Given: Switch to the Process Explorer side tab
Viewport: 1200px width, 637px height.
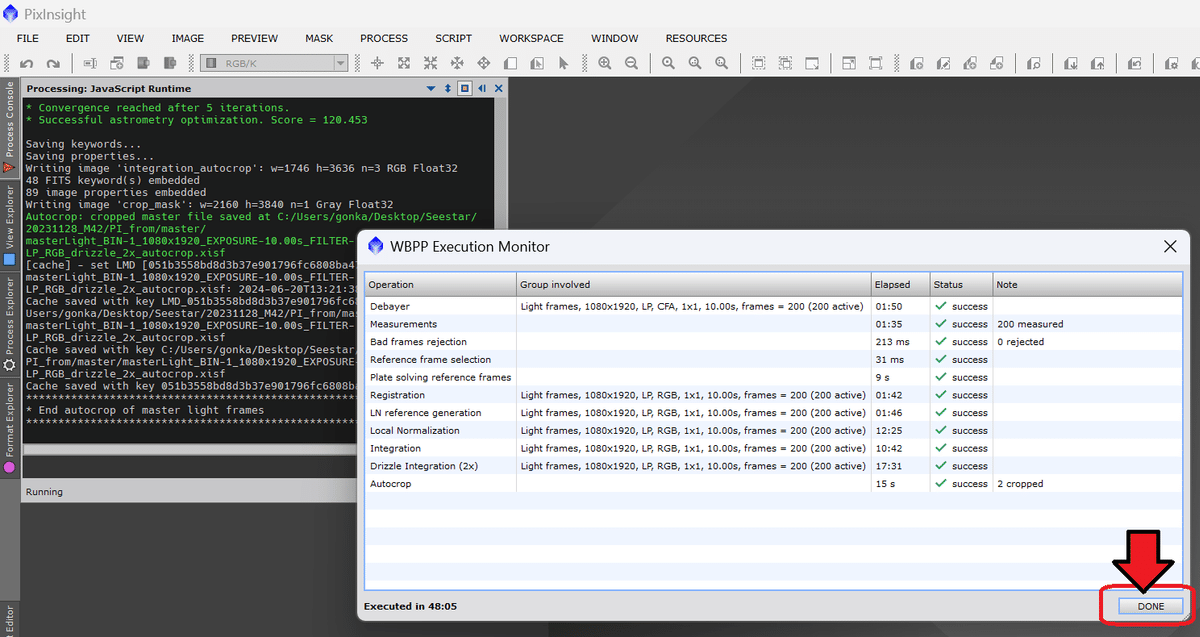Looking at the screenshot, I should [x=9, y=325].
